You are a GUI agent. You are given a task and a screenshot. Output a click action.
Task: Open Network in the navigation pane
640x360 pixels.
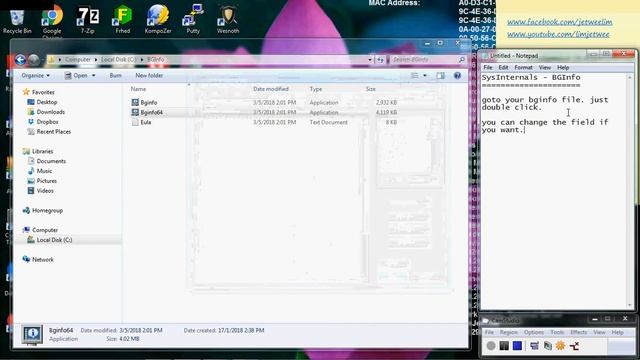coord(38,260)
